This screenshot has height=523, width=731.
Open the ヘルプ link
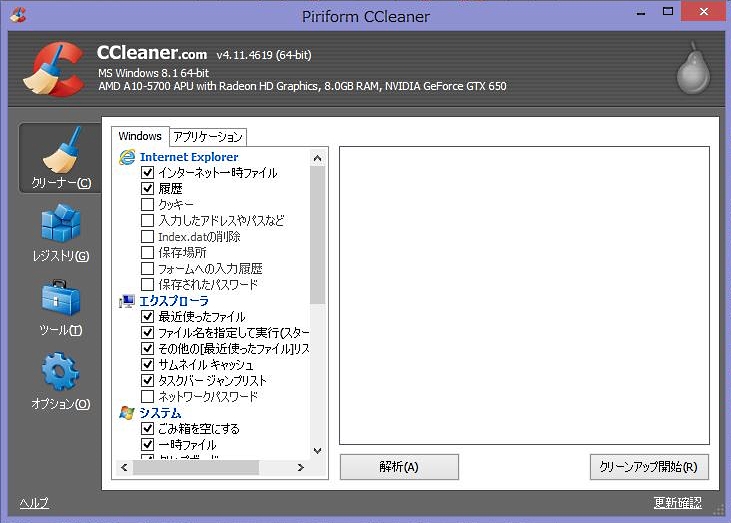pyautogui.click(x=34, y=502)
